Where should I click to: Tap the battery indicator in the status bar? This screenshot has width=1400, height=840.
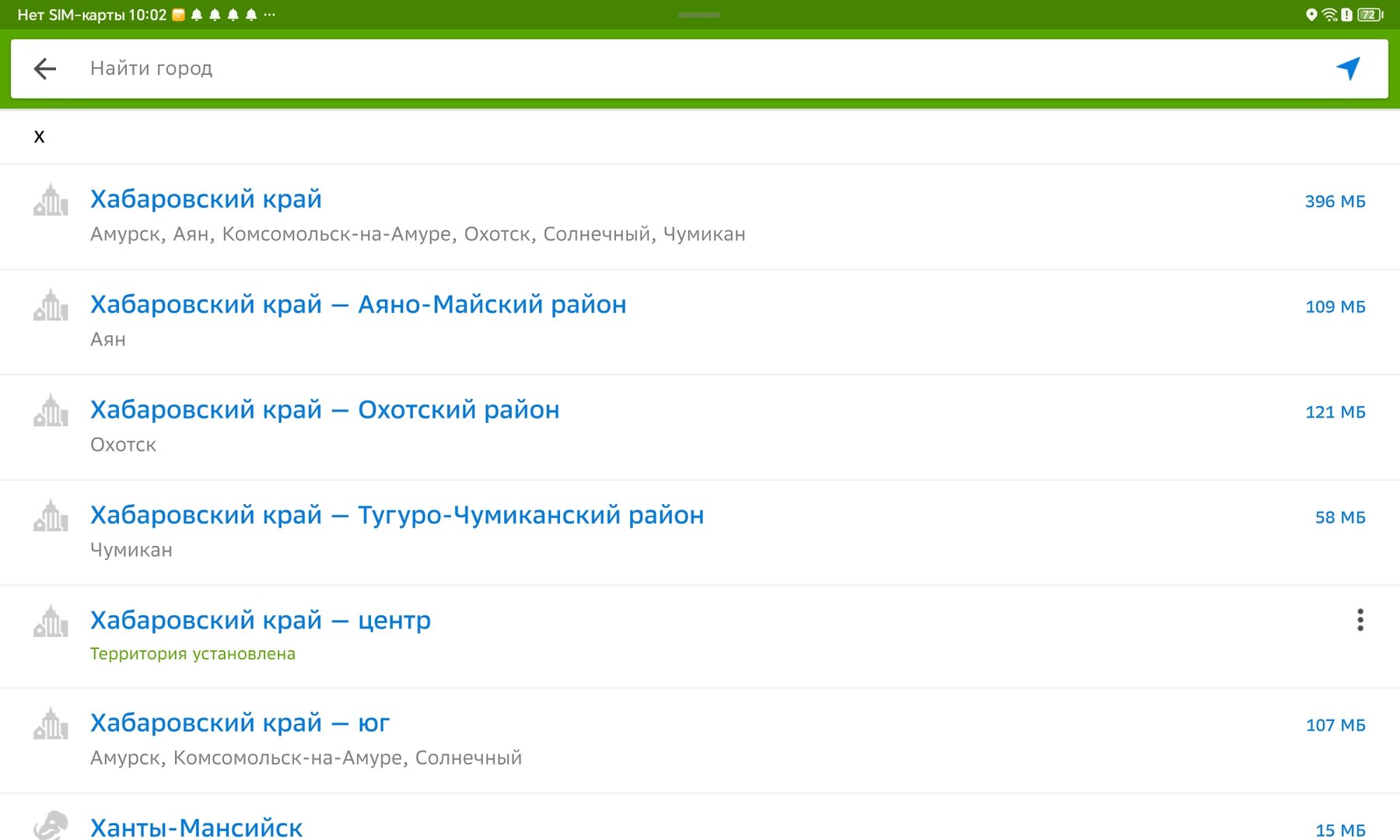(1370, 13)
